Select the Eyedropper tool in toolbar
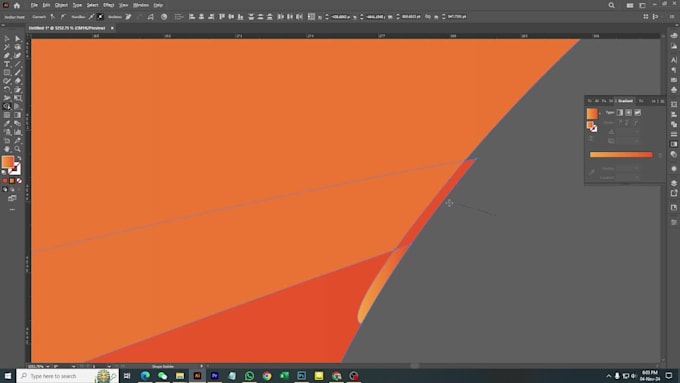Image resolution: width=680 pixels, height=383 pixels. click(7, 123)
